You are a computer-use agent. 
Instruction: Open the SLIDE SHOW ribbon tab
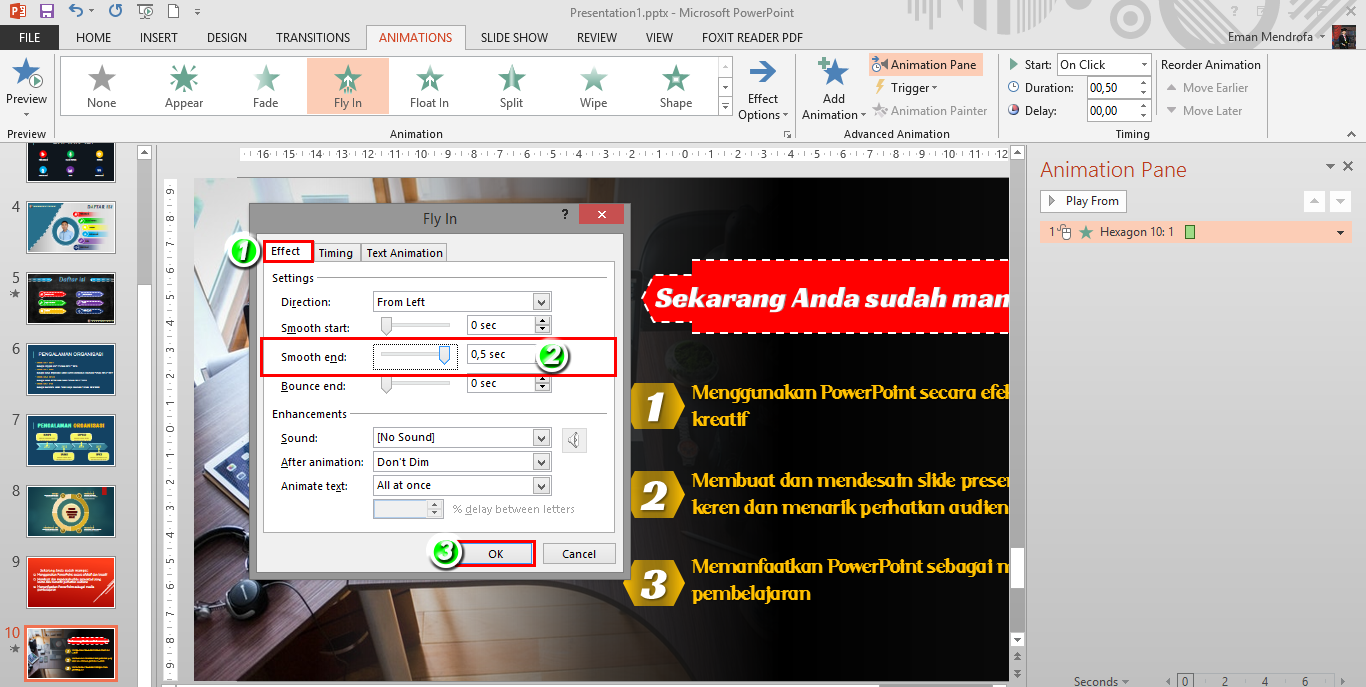[514, 37]
